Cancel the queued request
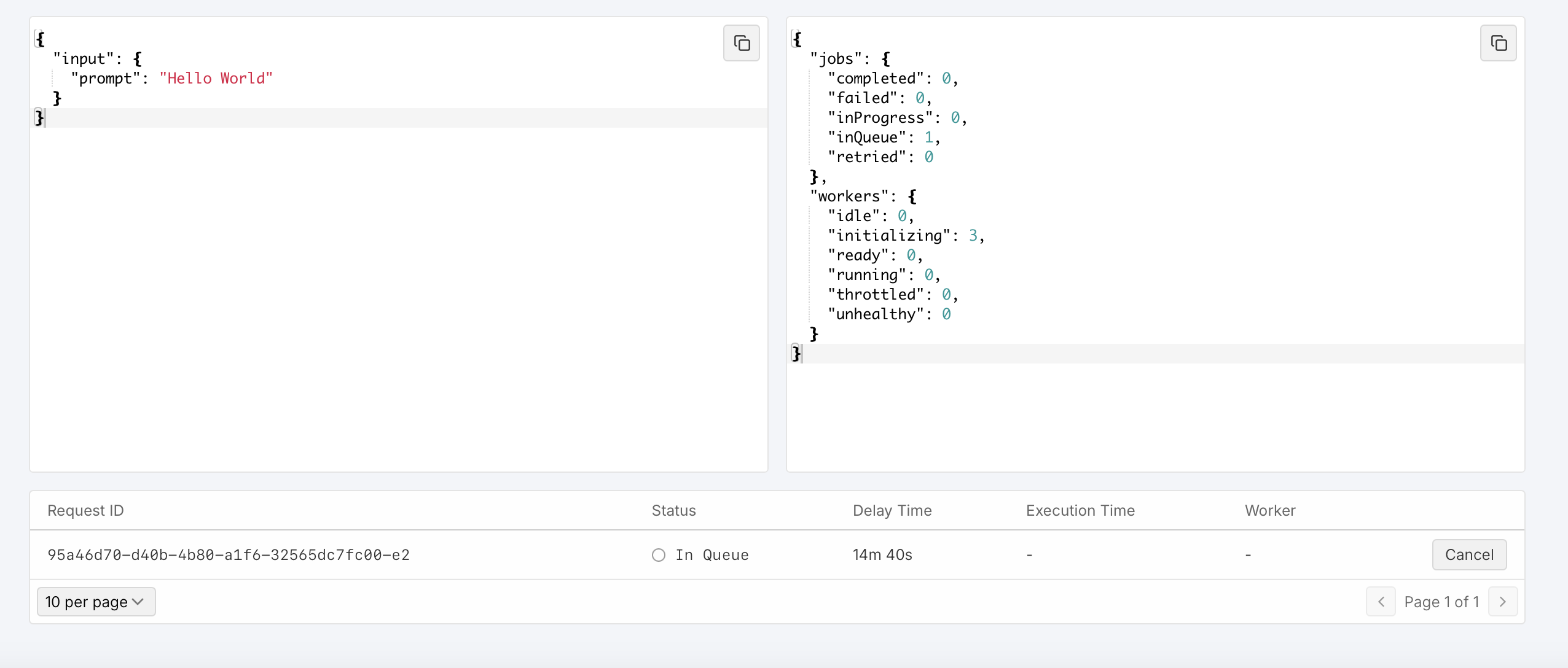Screen dimensions: 1568x668 pyautogui.click(x=1468, y=554)
